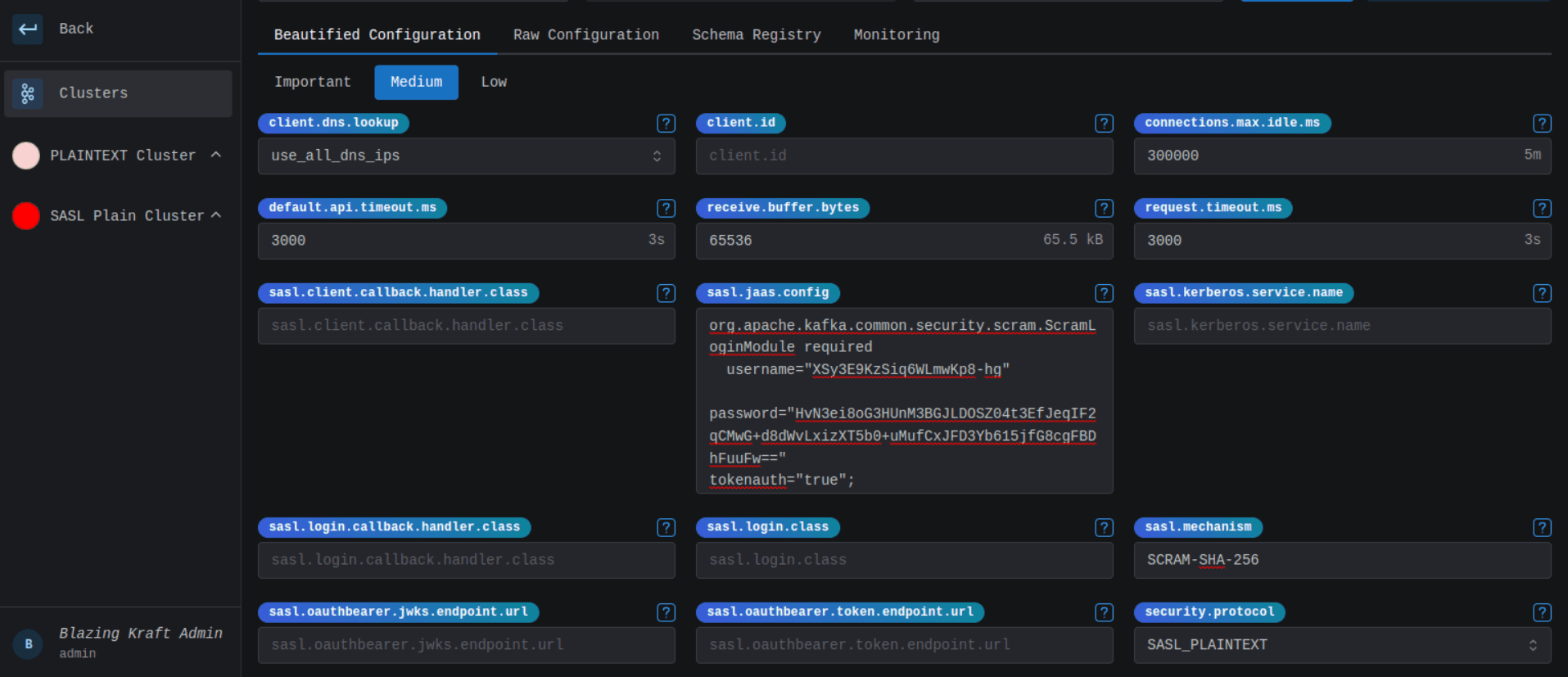Image resolution: width=1568 pixels, height=677 pixels.
Task: Focus the sasl.oauthbearer.token.endpoint.url input
Action: pyautogui.click(x=905, y=645)
